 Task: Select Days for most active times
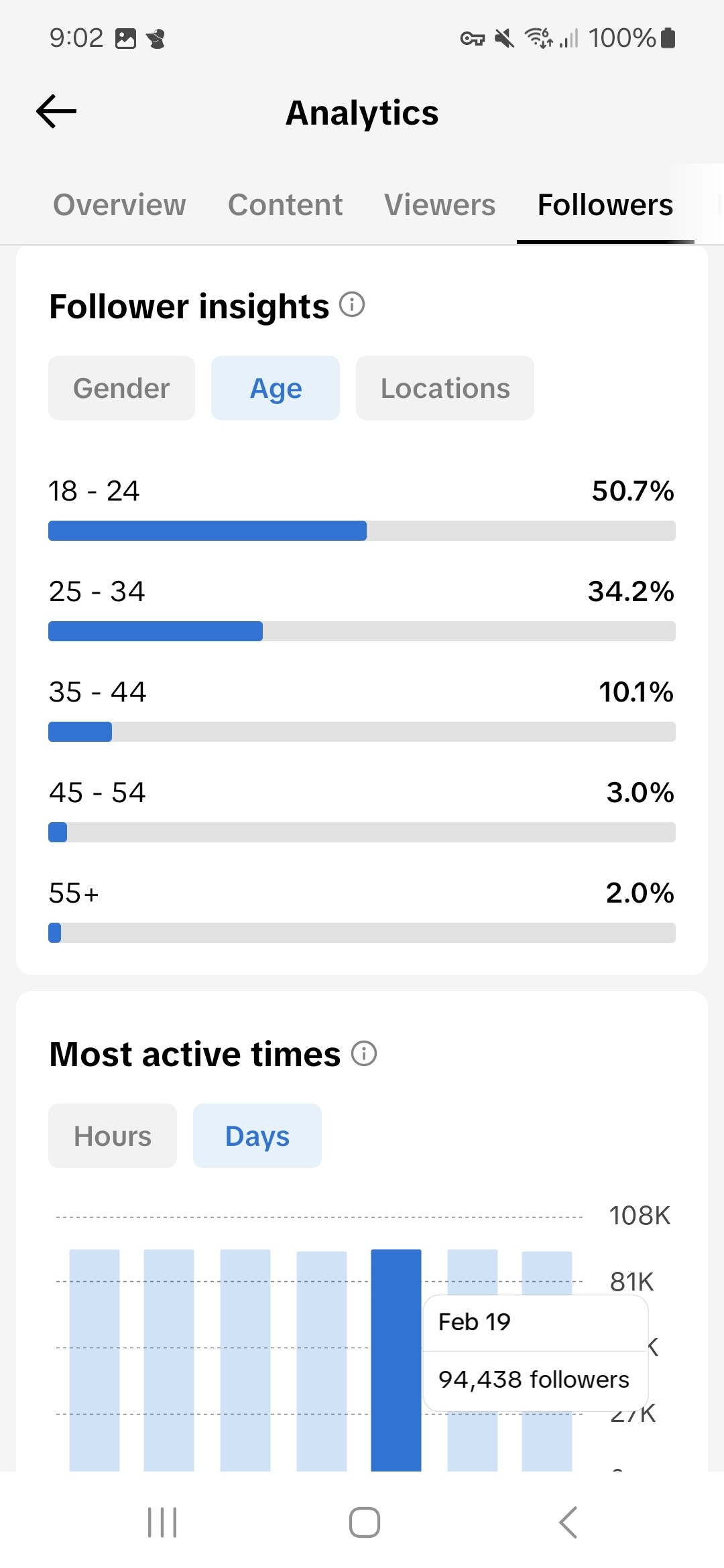(257, 1136)
